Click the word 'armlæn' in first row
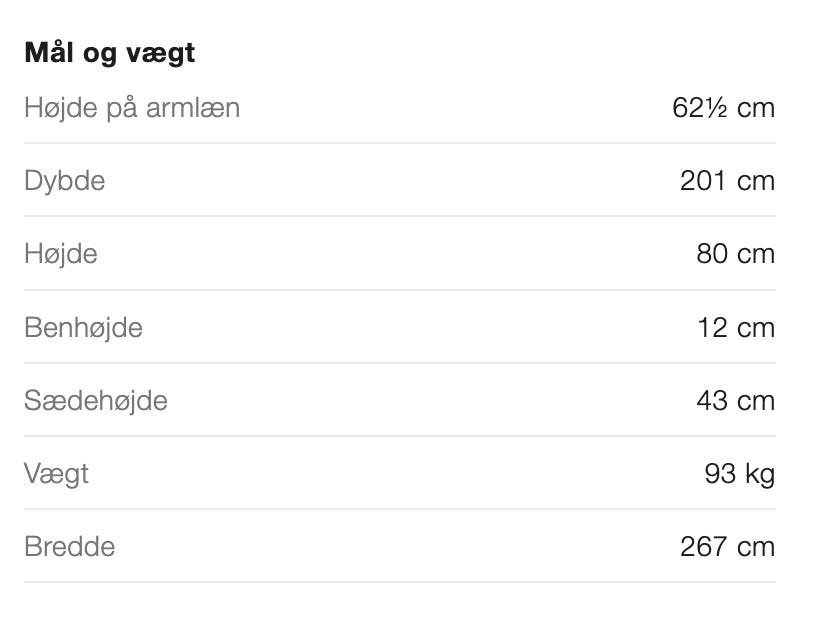Screen dimensions: 816x630 [193, 108]
